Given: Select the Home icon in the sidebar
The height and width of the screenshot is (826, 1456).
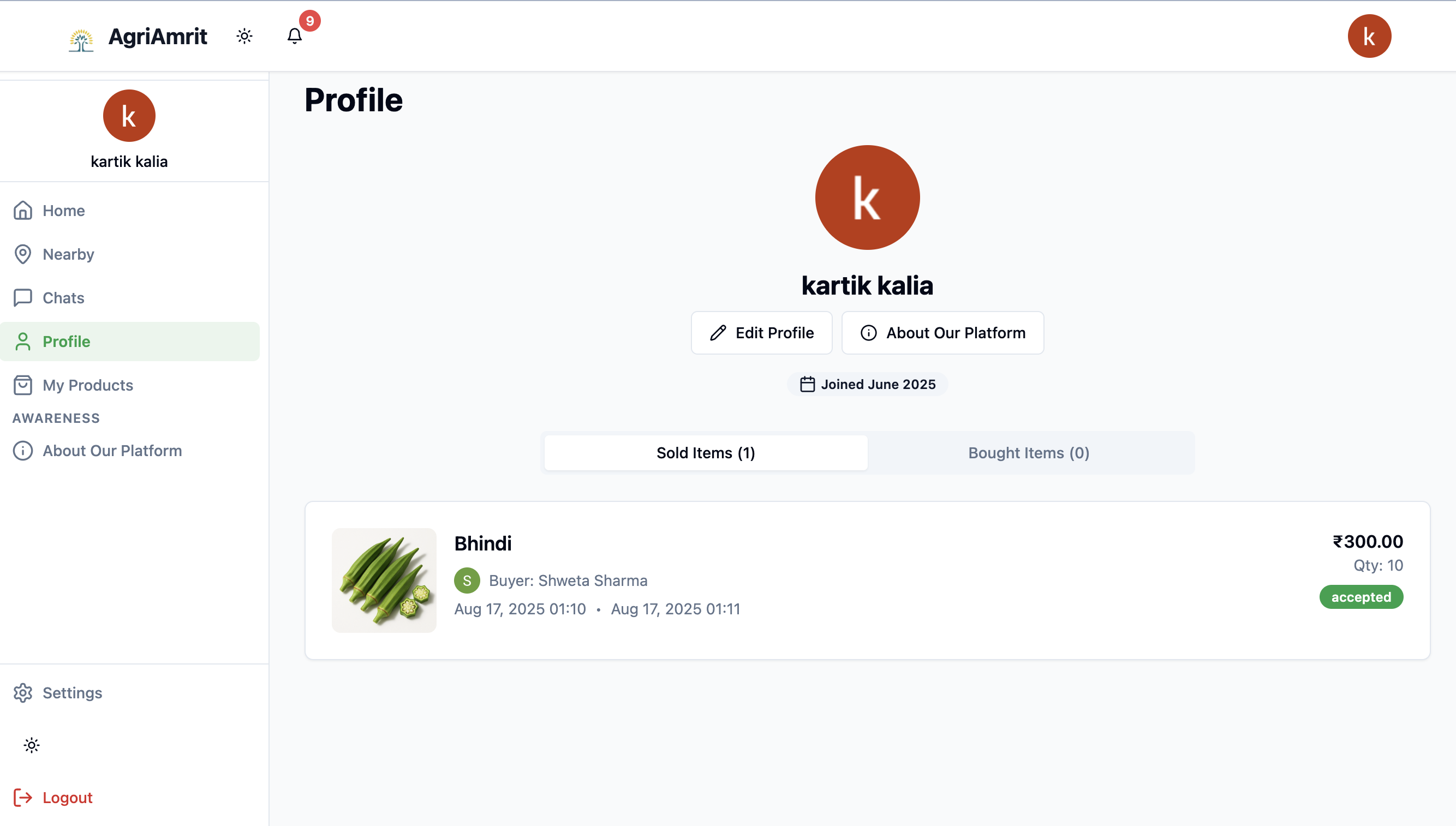Looking at the screenshot, I should pos(23,211).
